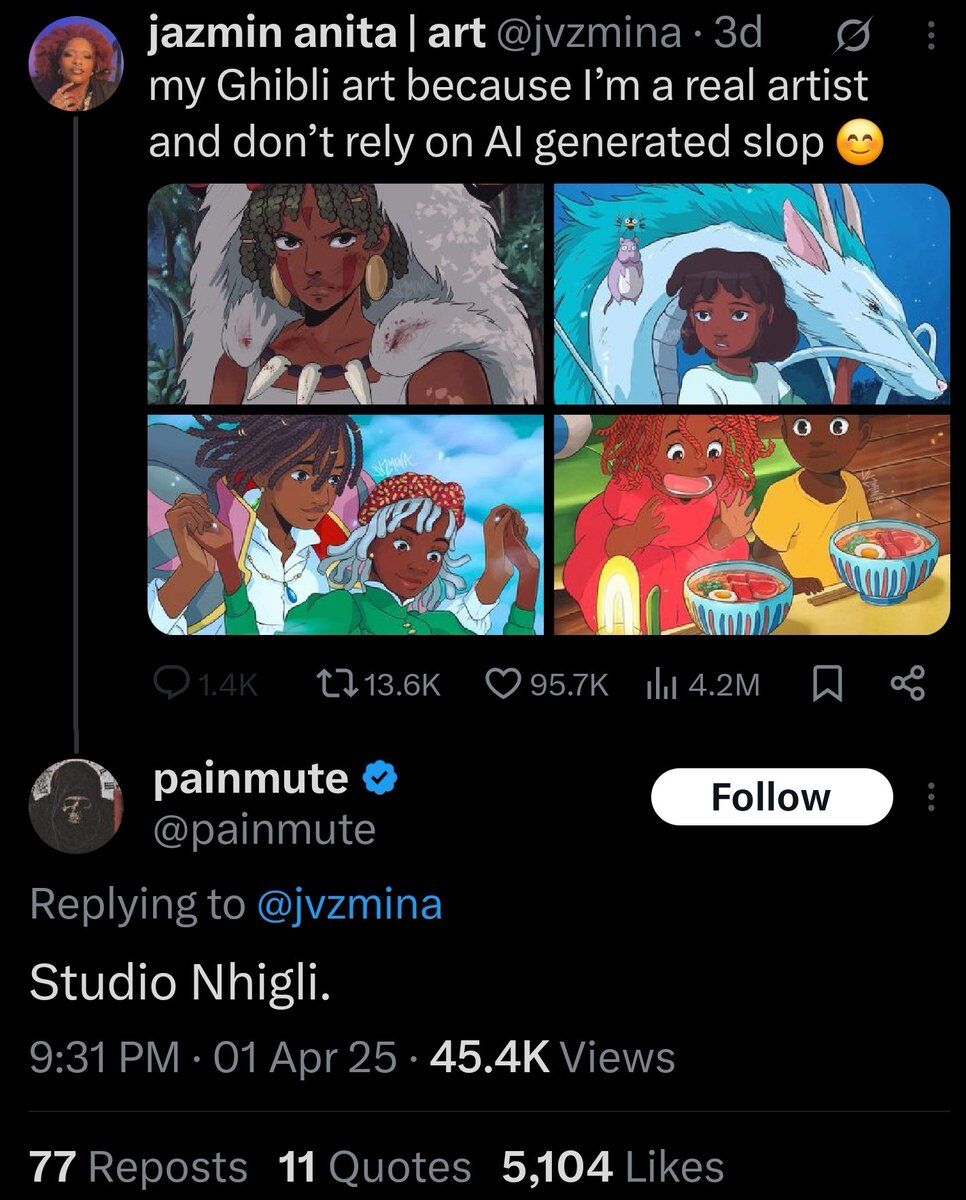Screen dimensions: 966x1200
Task: Open the 5,104 Likes list
Action: click(x=612, y=1166)
